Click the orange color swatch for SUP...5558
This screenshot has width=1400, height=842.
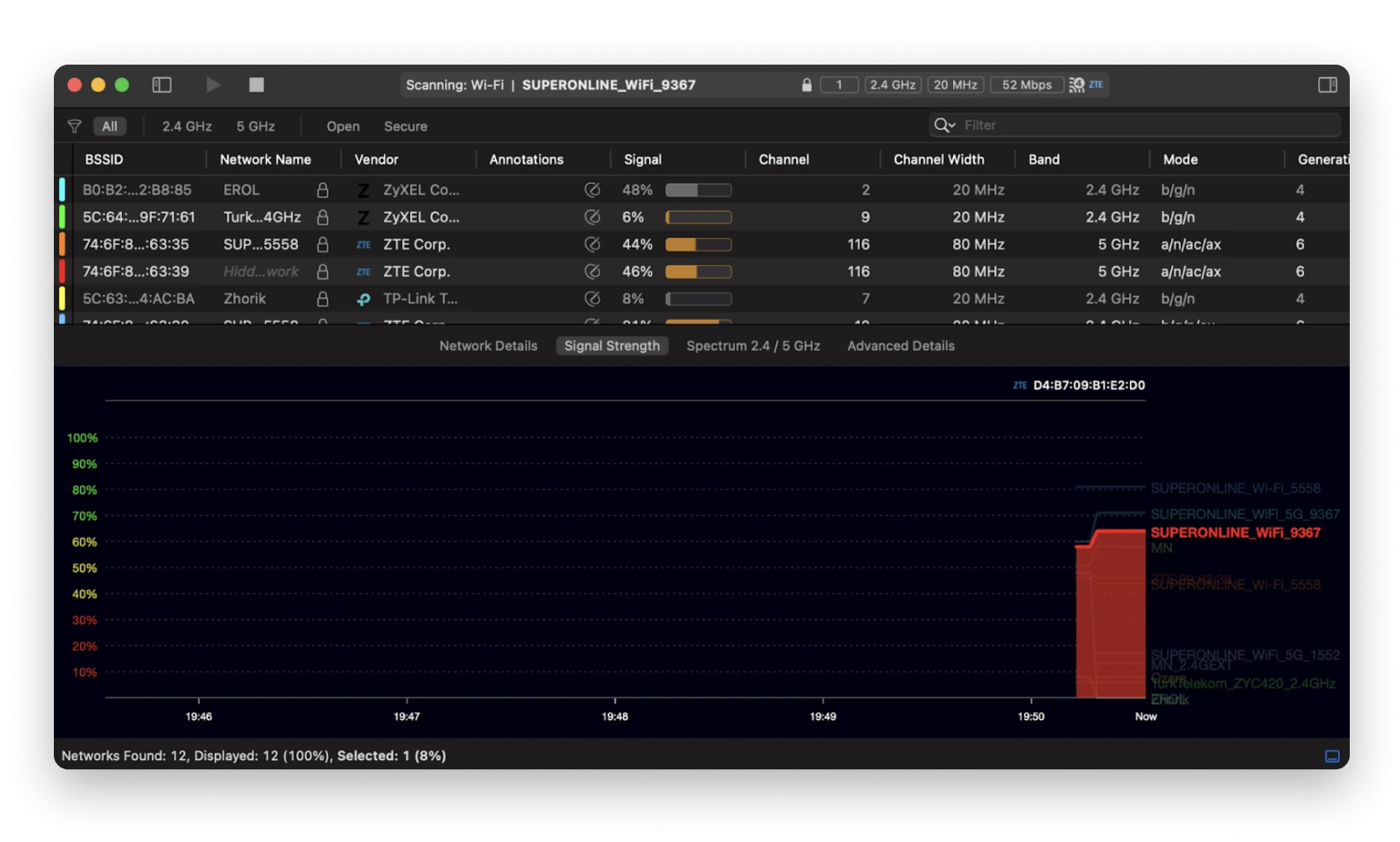pyautogui.click(x=62, y=244)
